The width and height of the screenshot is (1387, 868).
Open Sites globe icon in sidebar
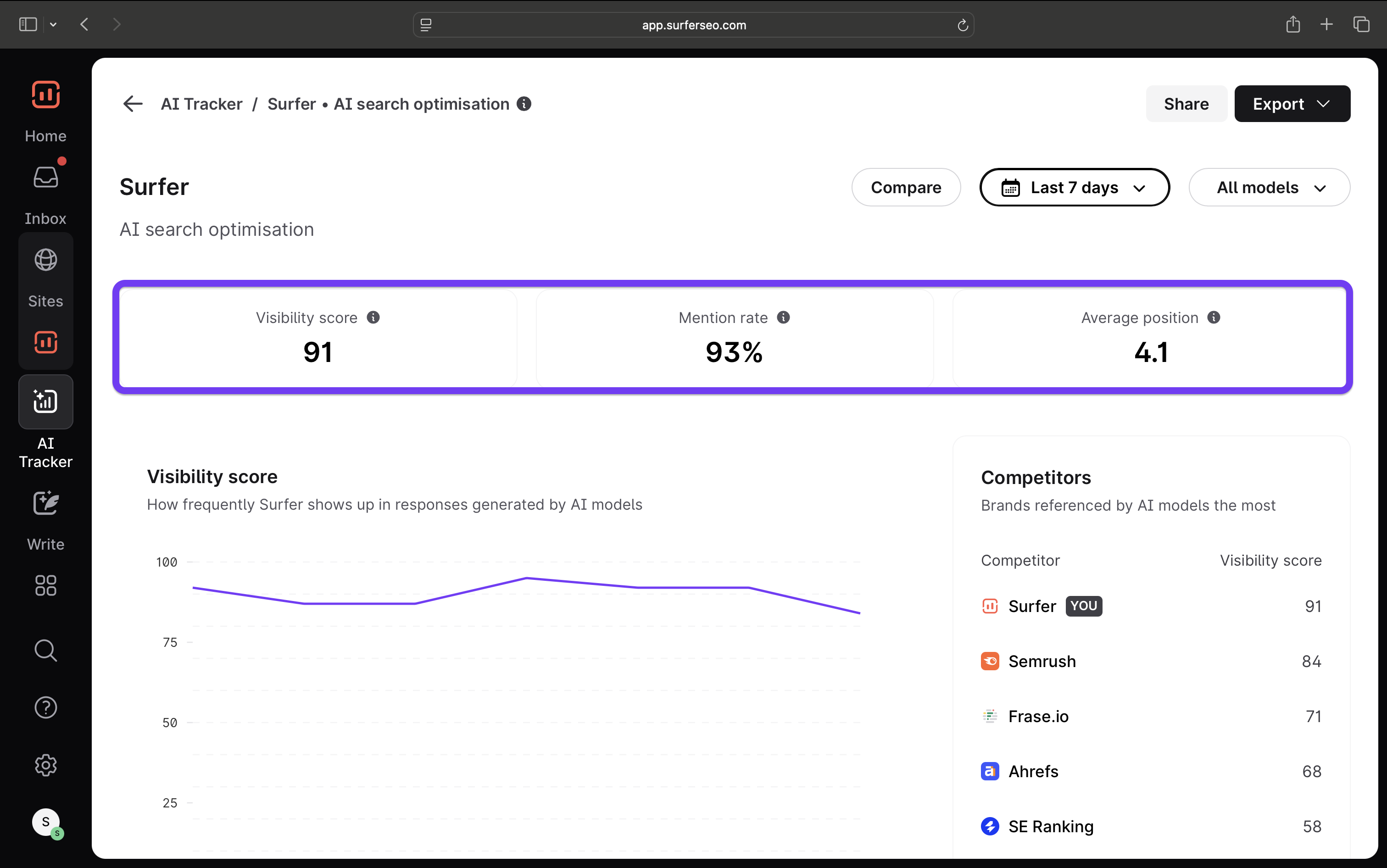tap(45, 260)
